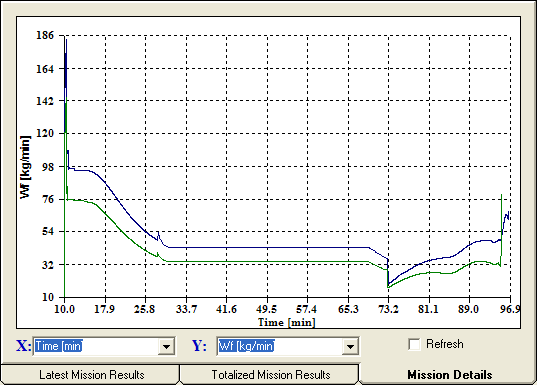The image size is (537, 385).
Task: Click the 73.2 tick label on time axis
Action: coord(388,309)
